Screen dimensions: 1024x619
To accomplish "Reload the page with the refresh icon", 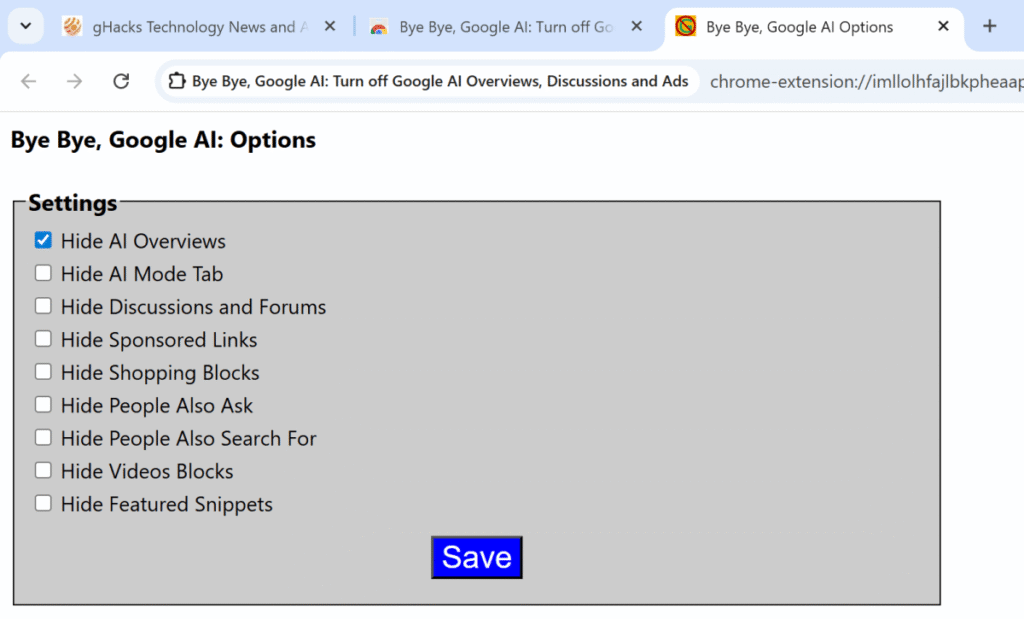I will tap(121, 81).
